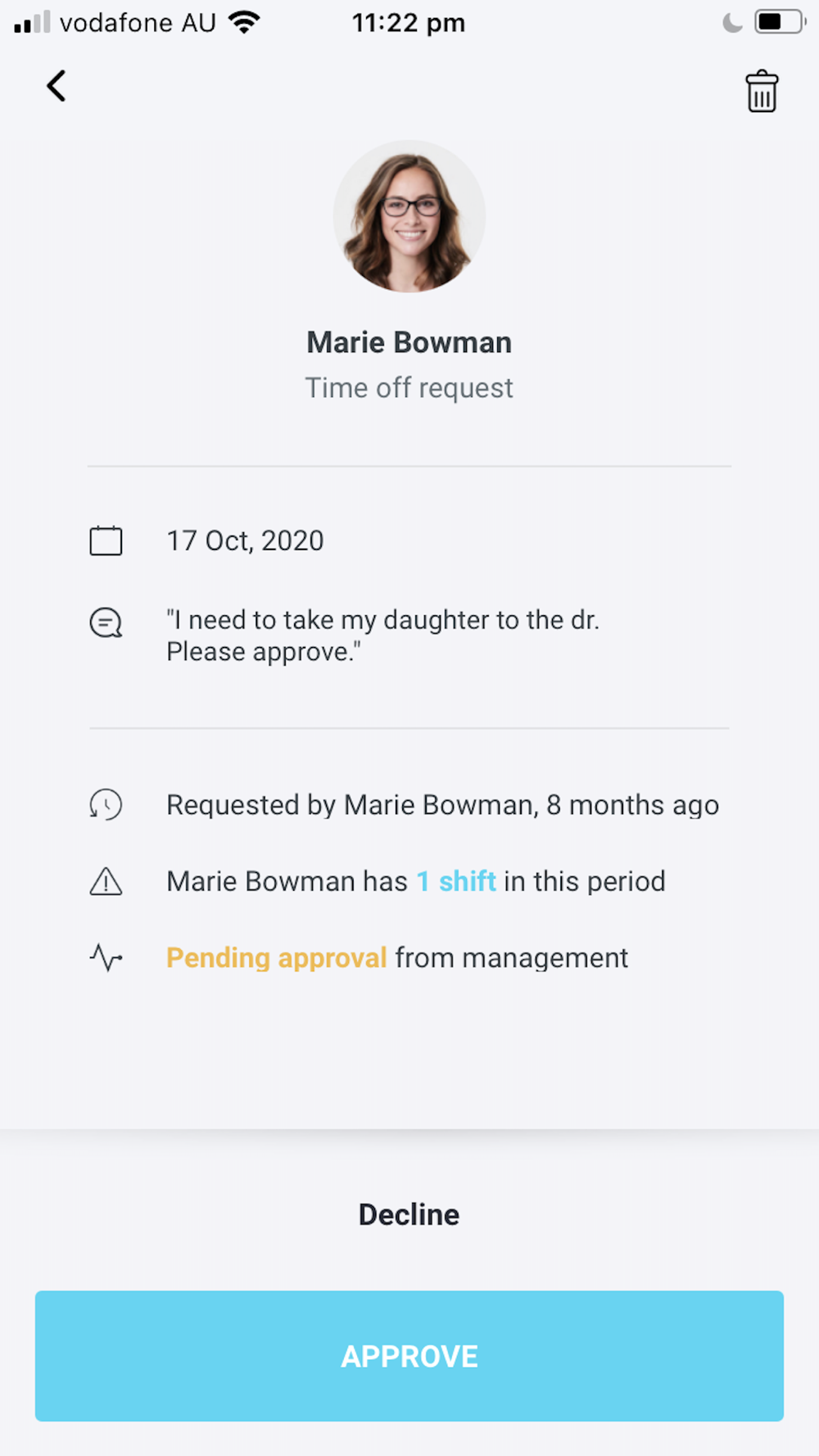
Task: Tap the "Pending approval" status text
Action: (x=276, y=957)
